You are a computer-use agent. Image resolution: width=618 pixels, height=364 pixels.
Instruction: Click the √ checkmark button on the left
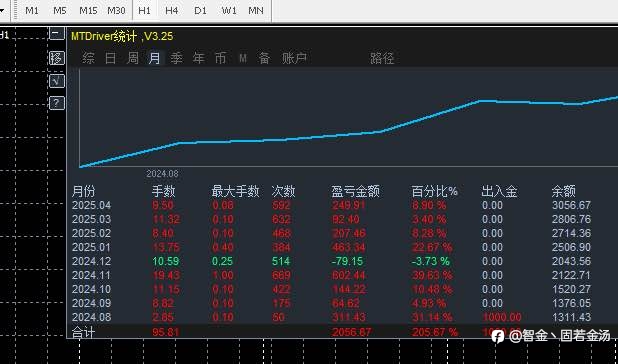tap(56, 81)
